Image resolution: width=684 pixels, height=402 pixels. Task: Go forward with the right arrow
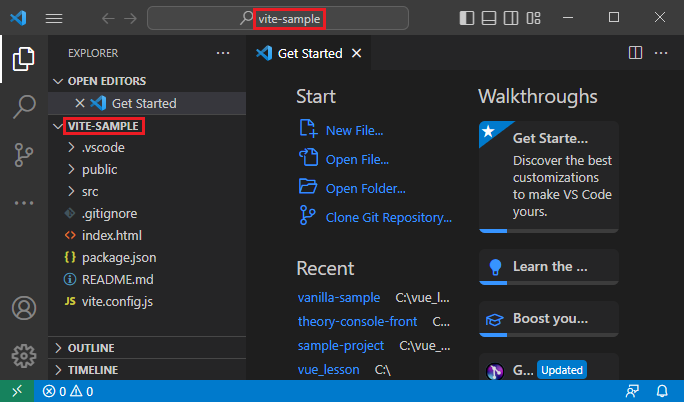(x=130, y=18)
